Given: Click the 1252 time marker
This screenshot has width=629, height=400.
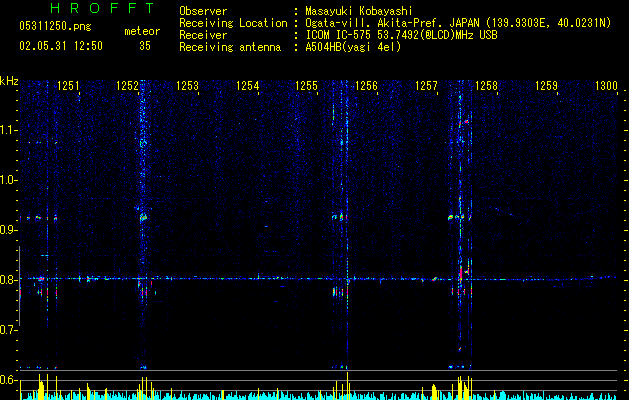Looking at the screenshot, I should 127,86.
